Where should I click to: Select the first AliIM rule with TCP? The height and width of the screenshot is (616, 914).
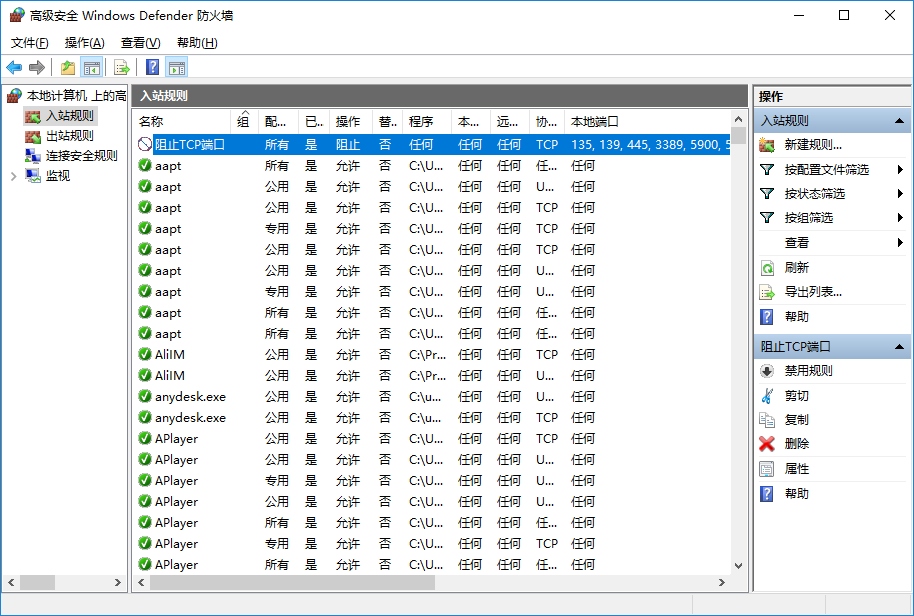tap(433, 354)
